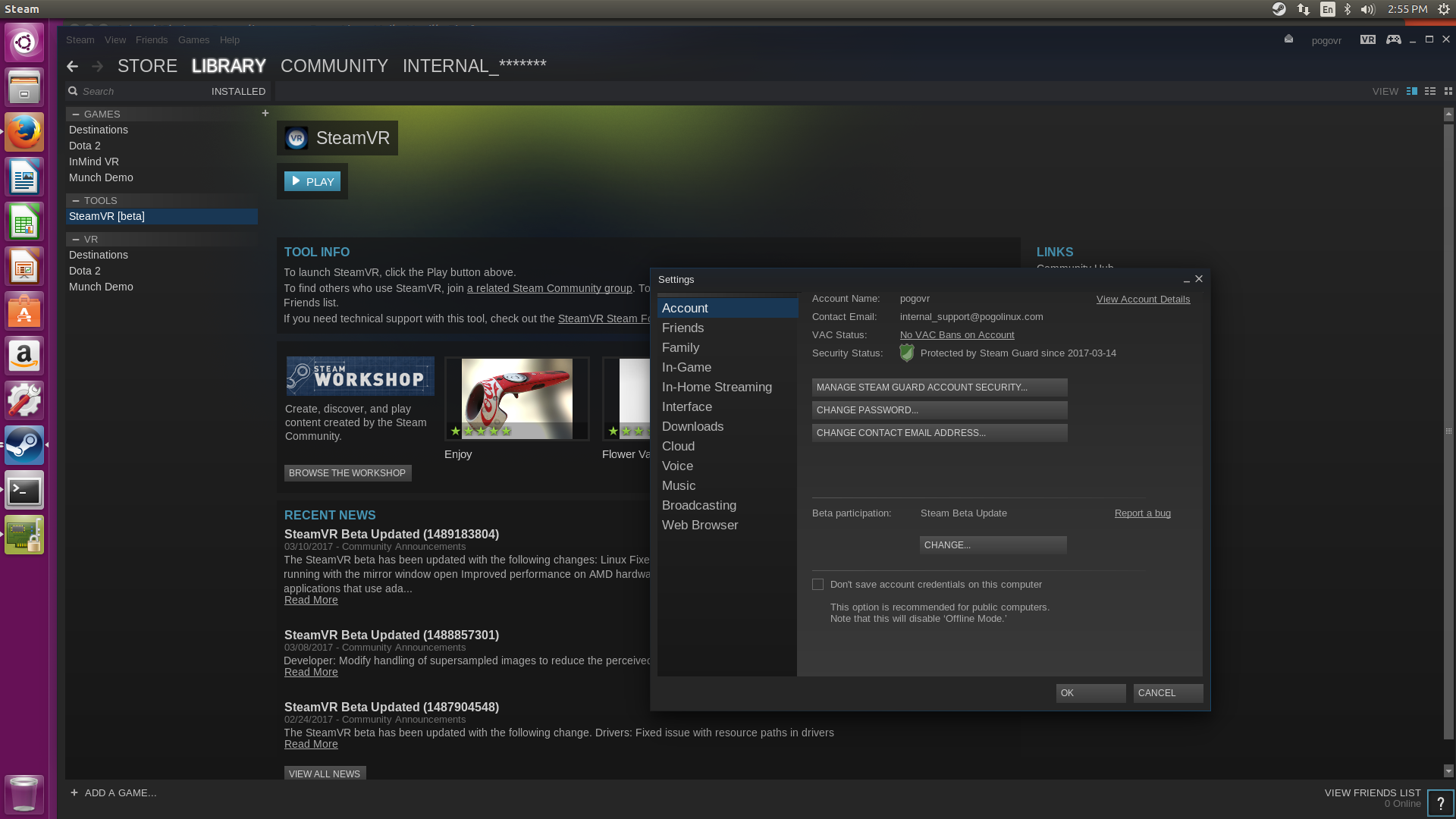Screen dimensions: 1456x819
Task: Collapse the GAMES category
Action: (76, 114)
